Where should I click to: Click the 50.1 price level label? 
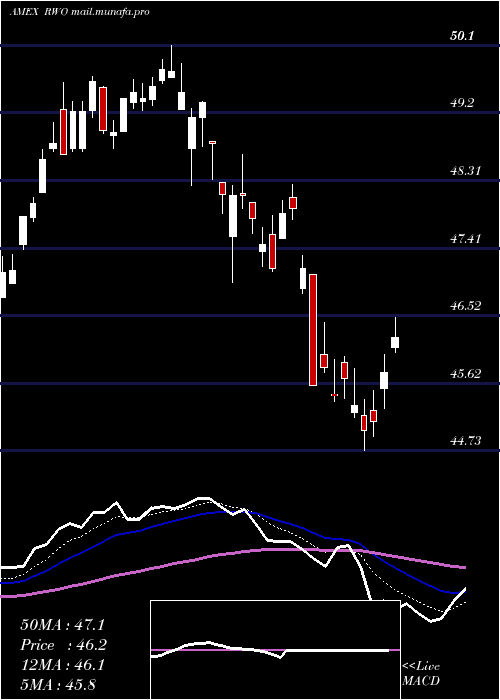pyautogui.click(x=462, y=36)
